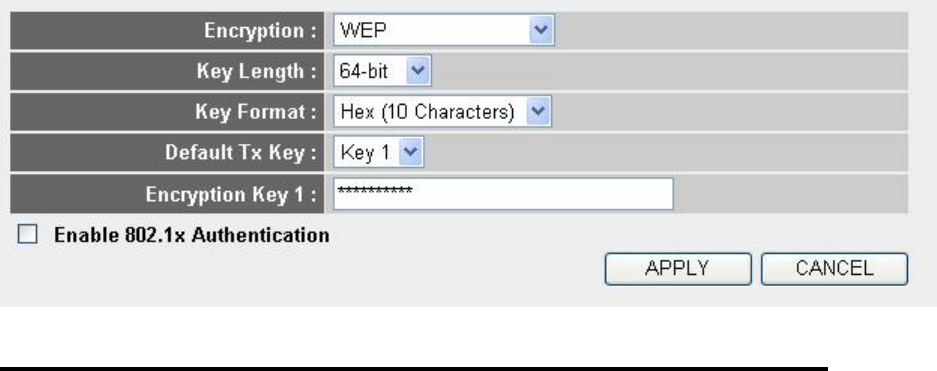
Task: Apply settings with the APPLY button
Action: coord(678,269)
